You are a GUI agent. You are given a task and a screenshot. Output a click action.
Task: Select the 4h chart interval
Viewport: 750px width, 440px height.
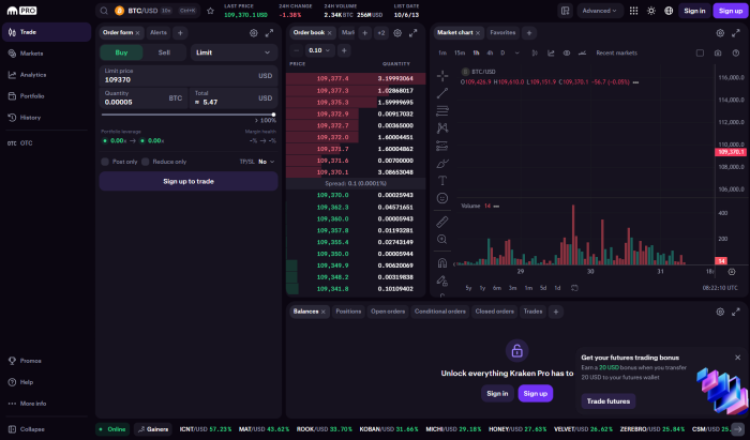pyautogui.click(x=490, y=53)
